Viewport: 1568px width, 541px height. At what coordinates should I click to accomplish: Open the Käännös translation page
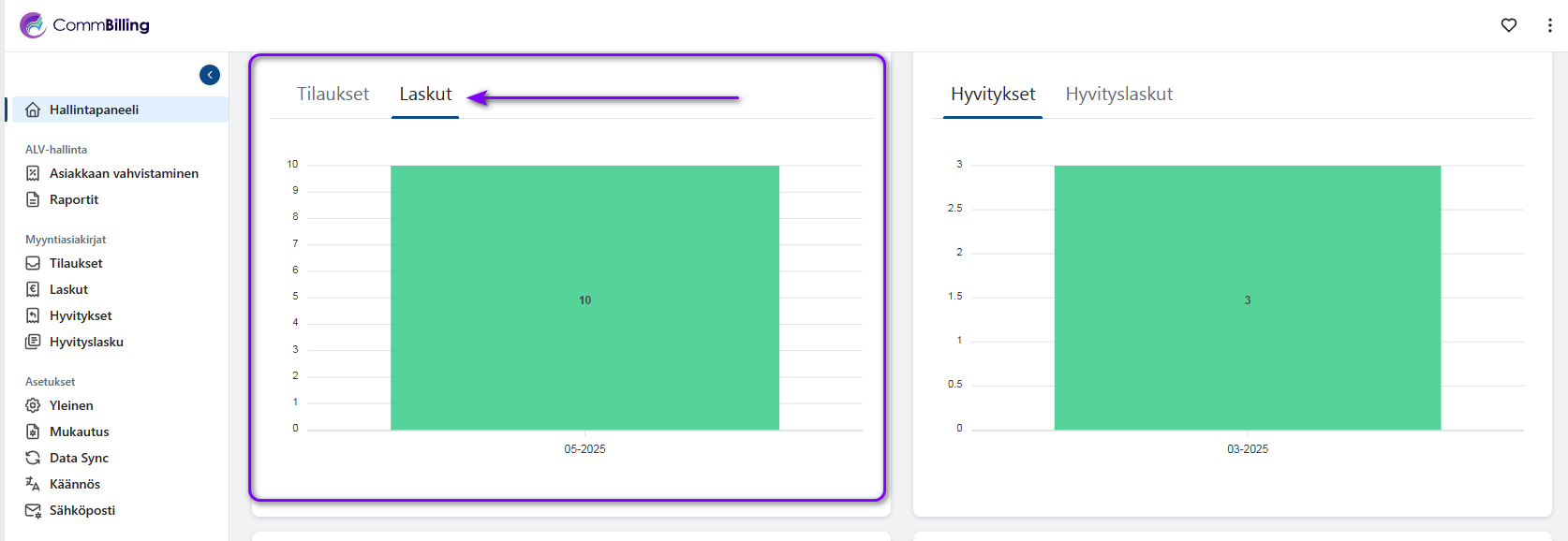coord(74,484)
